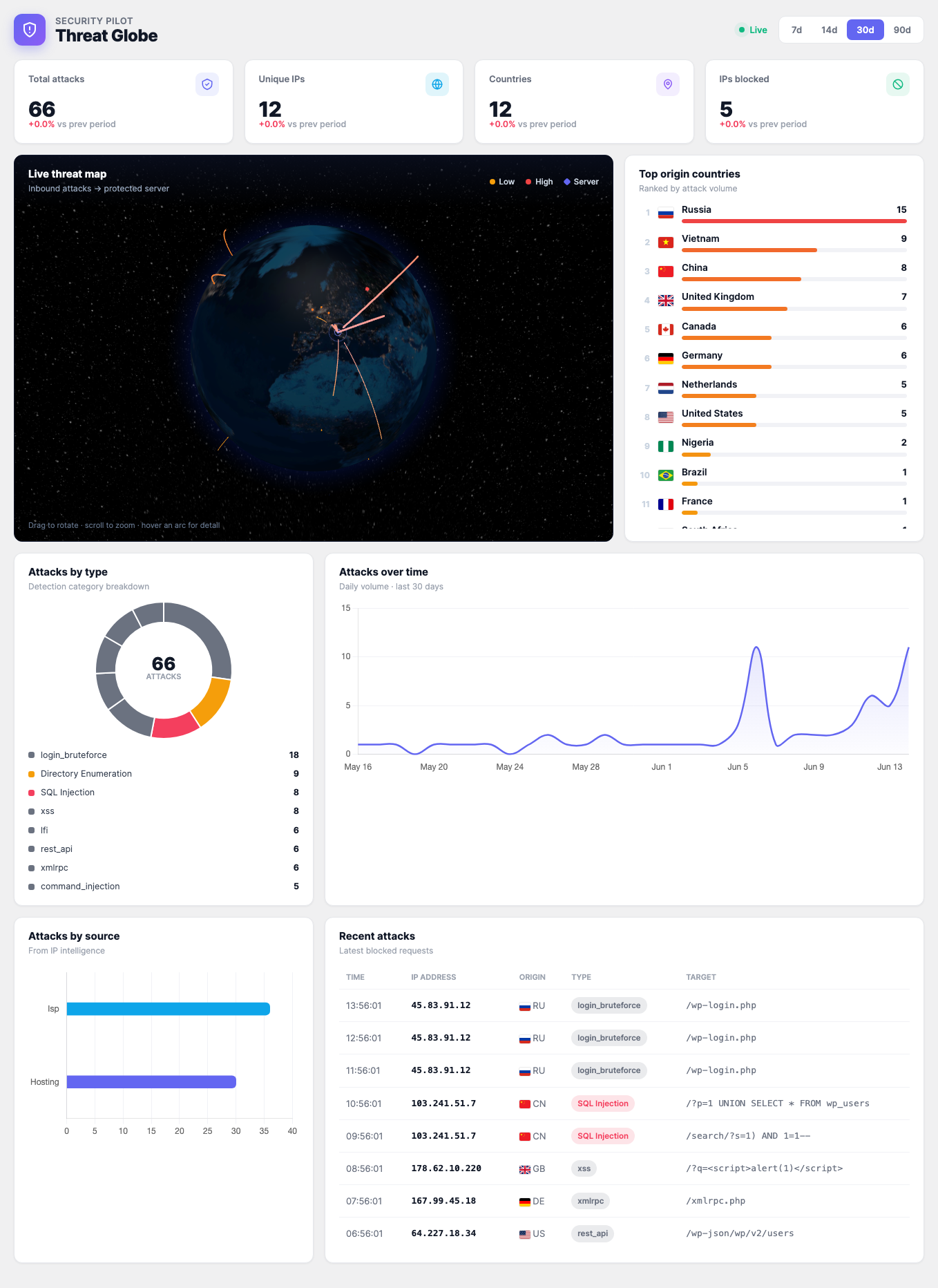
Task: Click the CN flag in the 10:56:01 row
Action: tap(525, 1104)
